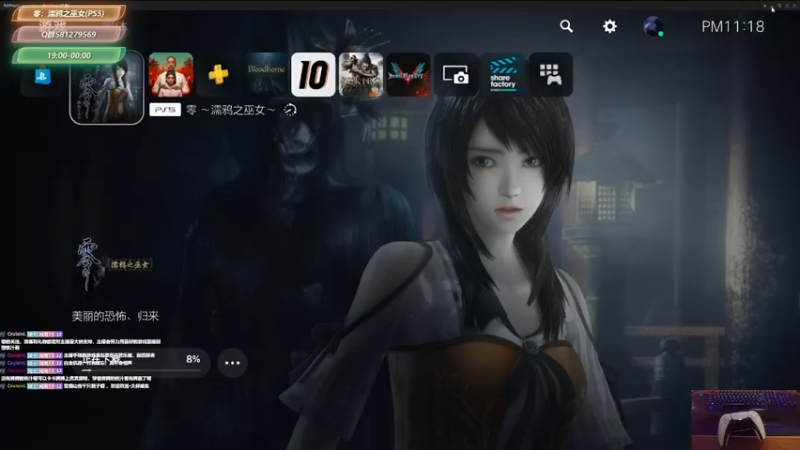Screen dimensions: 800x450
Task: Open the settings gear icon
Action: click(610, 26)
